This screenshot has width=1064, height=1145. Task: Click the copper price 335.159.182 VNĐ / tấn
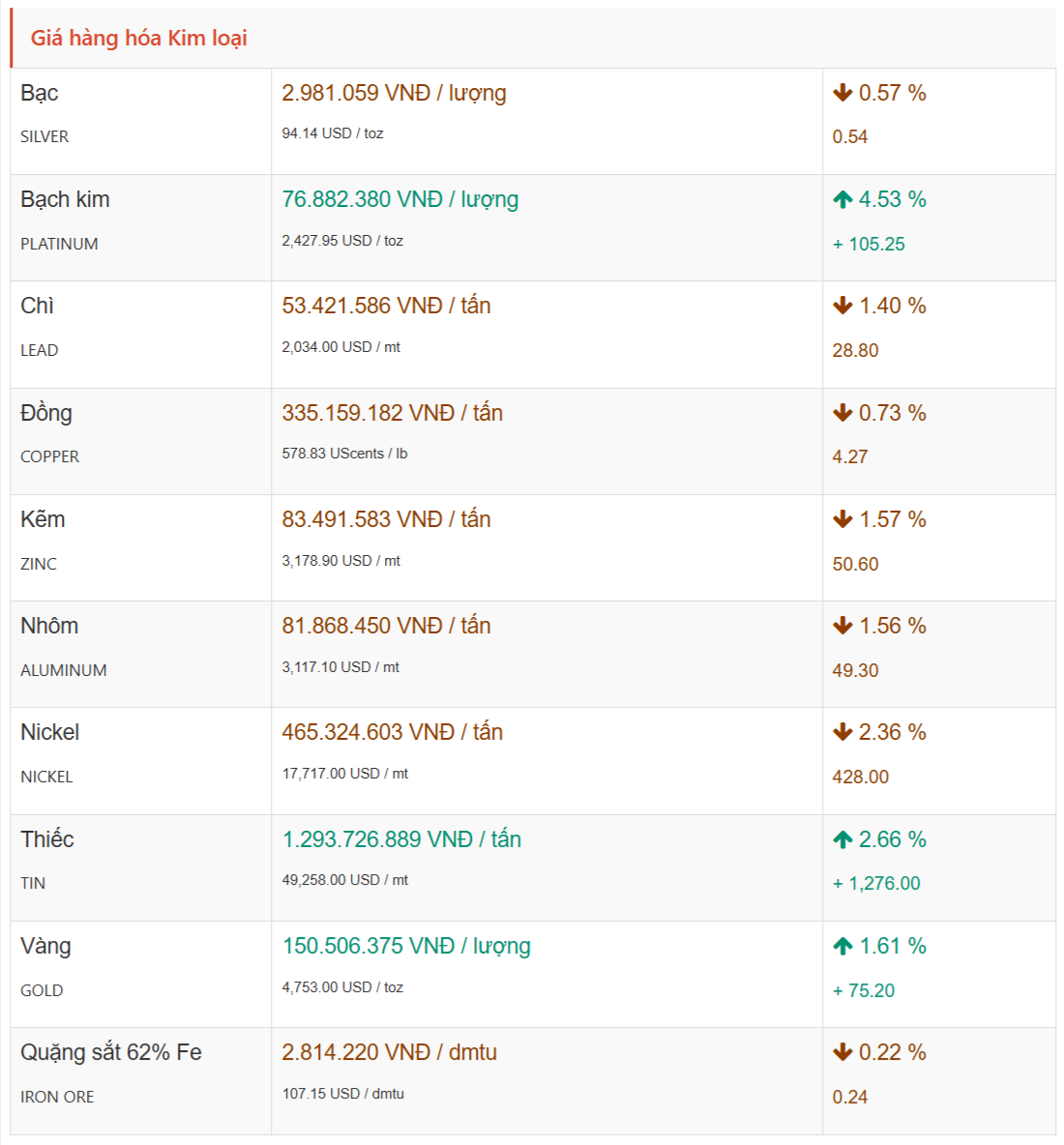click(392, 413)
